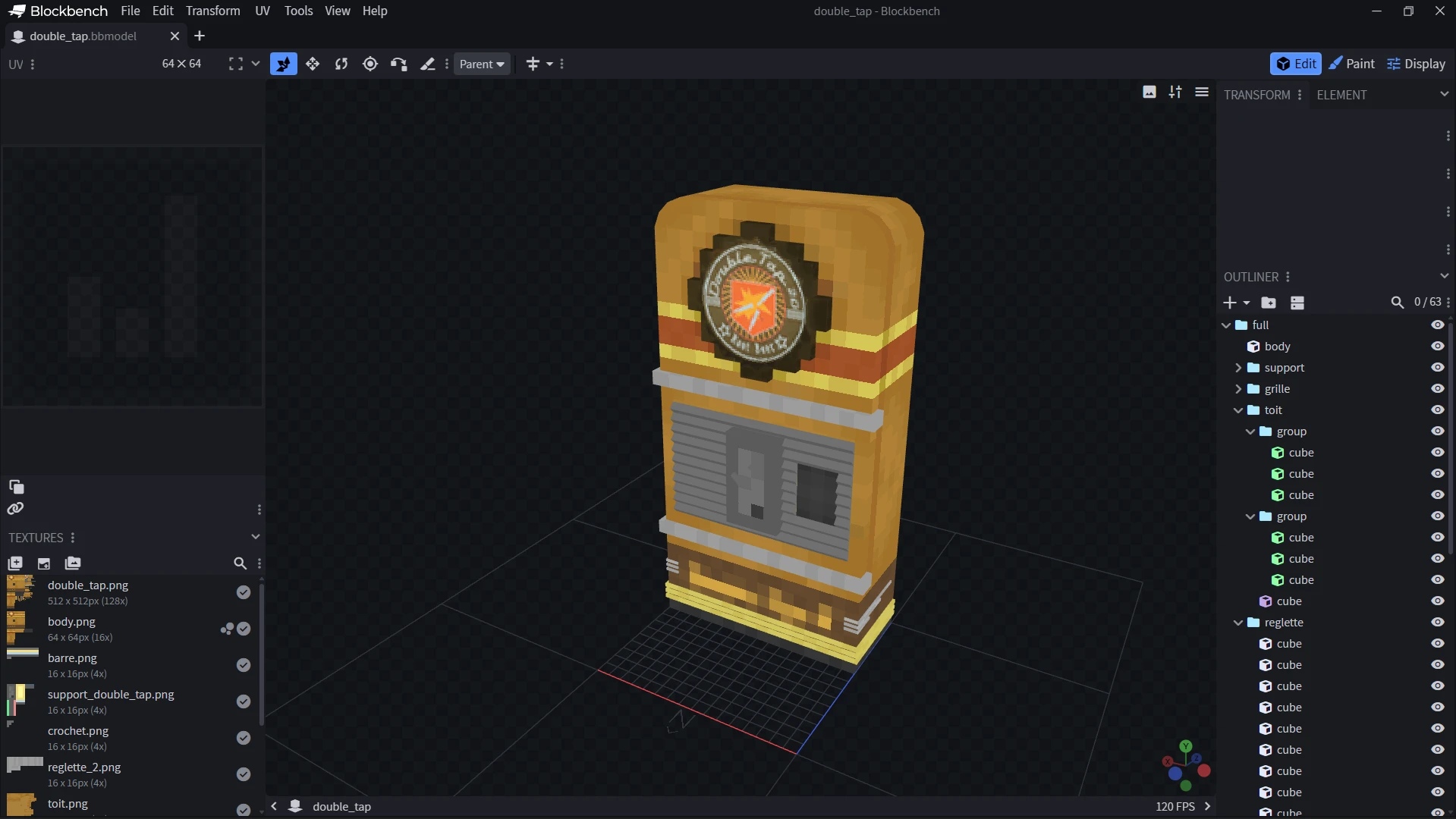Hide the full group
Viewport: 1456px width, 819px height.
pos(1437,325)
